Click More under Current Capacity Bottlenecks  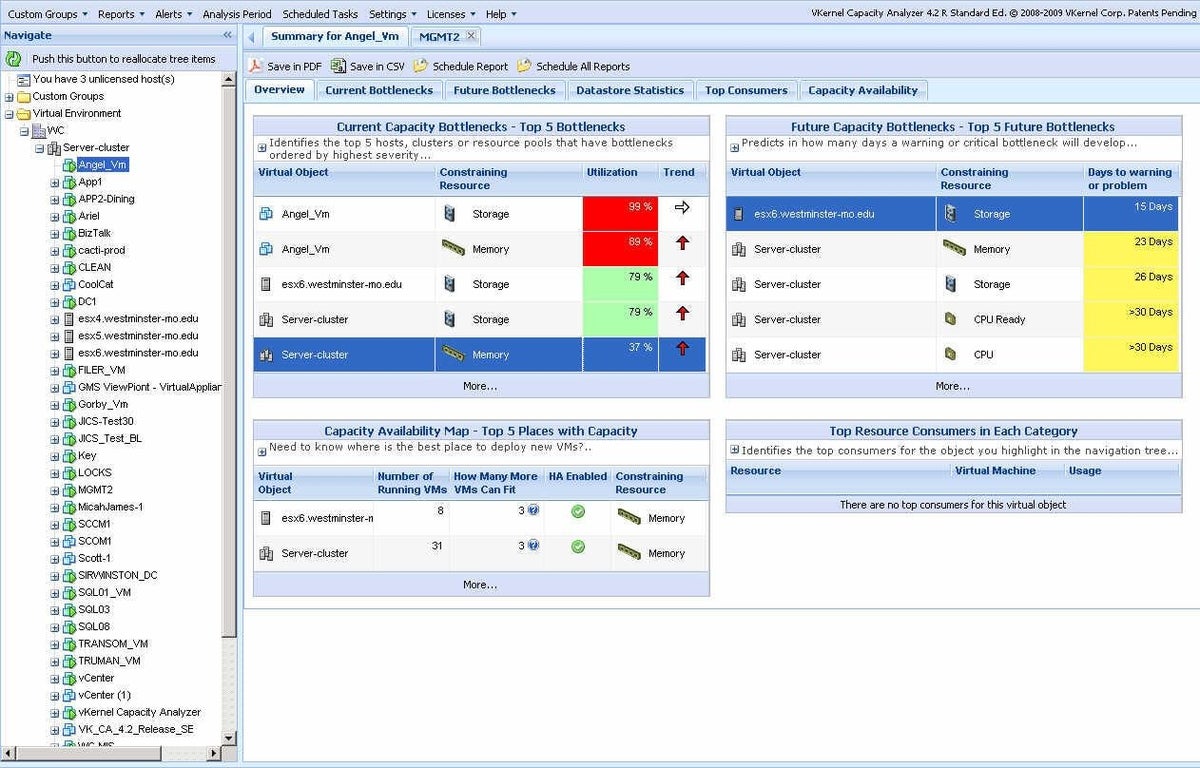coord(480,385)
